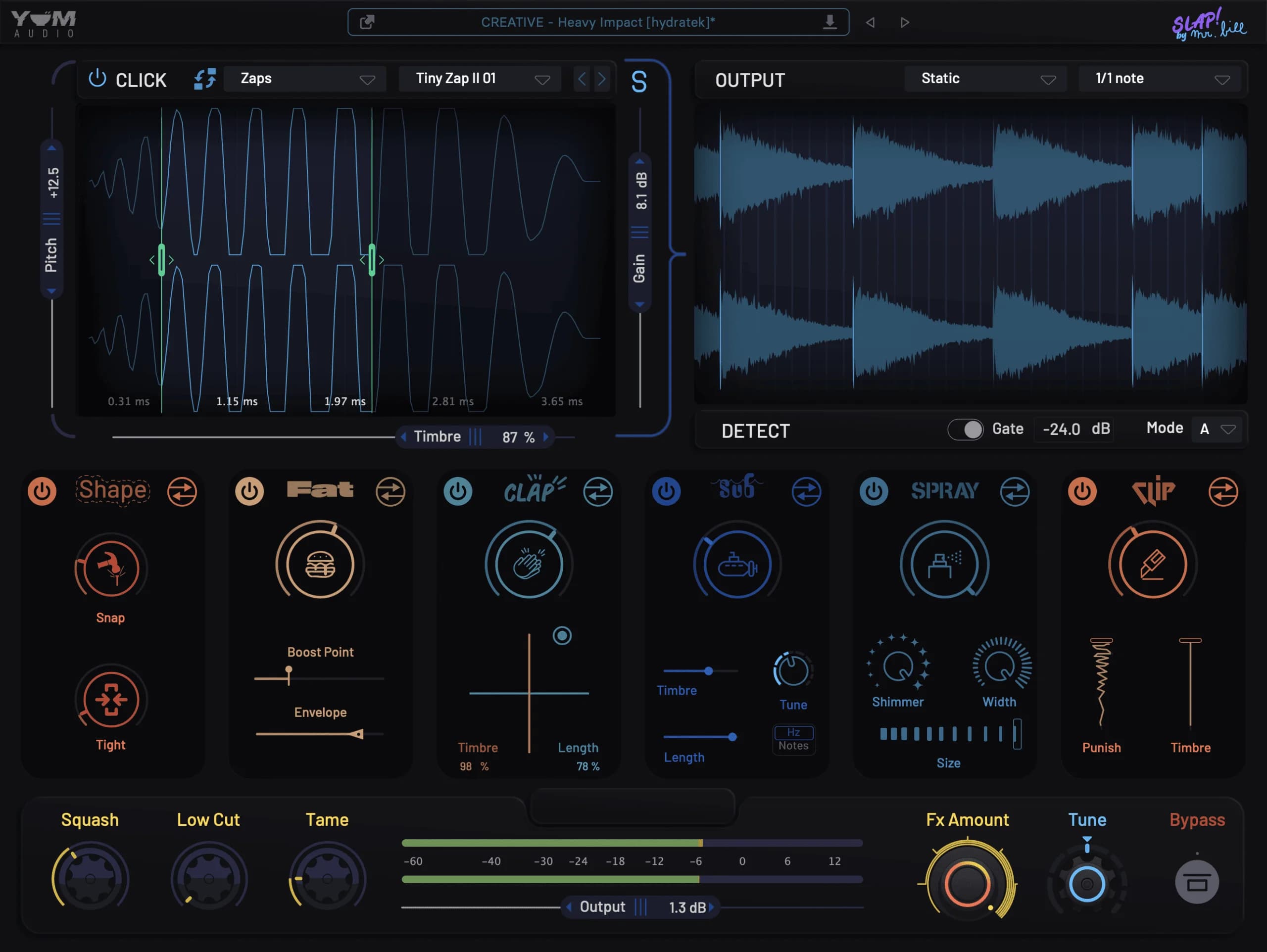Click the hamburger Fat knob
Viewport: 1267px width, 952px height.
(320, 564)
